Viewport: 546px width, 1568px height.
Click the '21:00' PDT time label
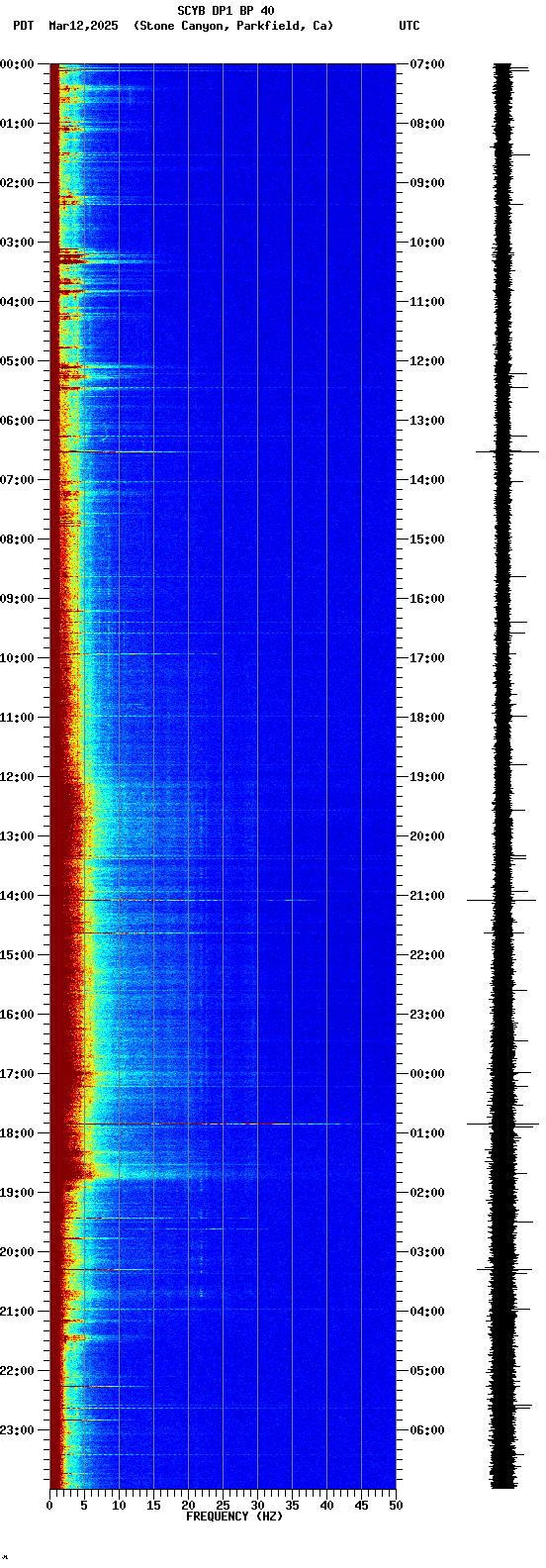point(15,1312)
